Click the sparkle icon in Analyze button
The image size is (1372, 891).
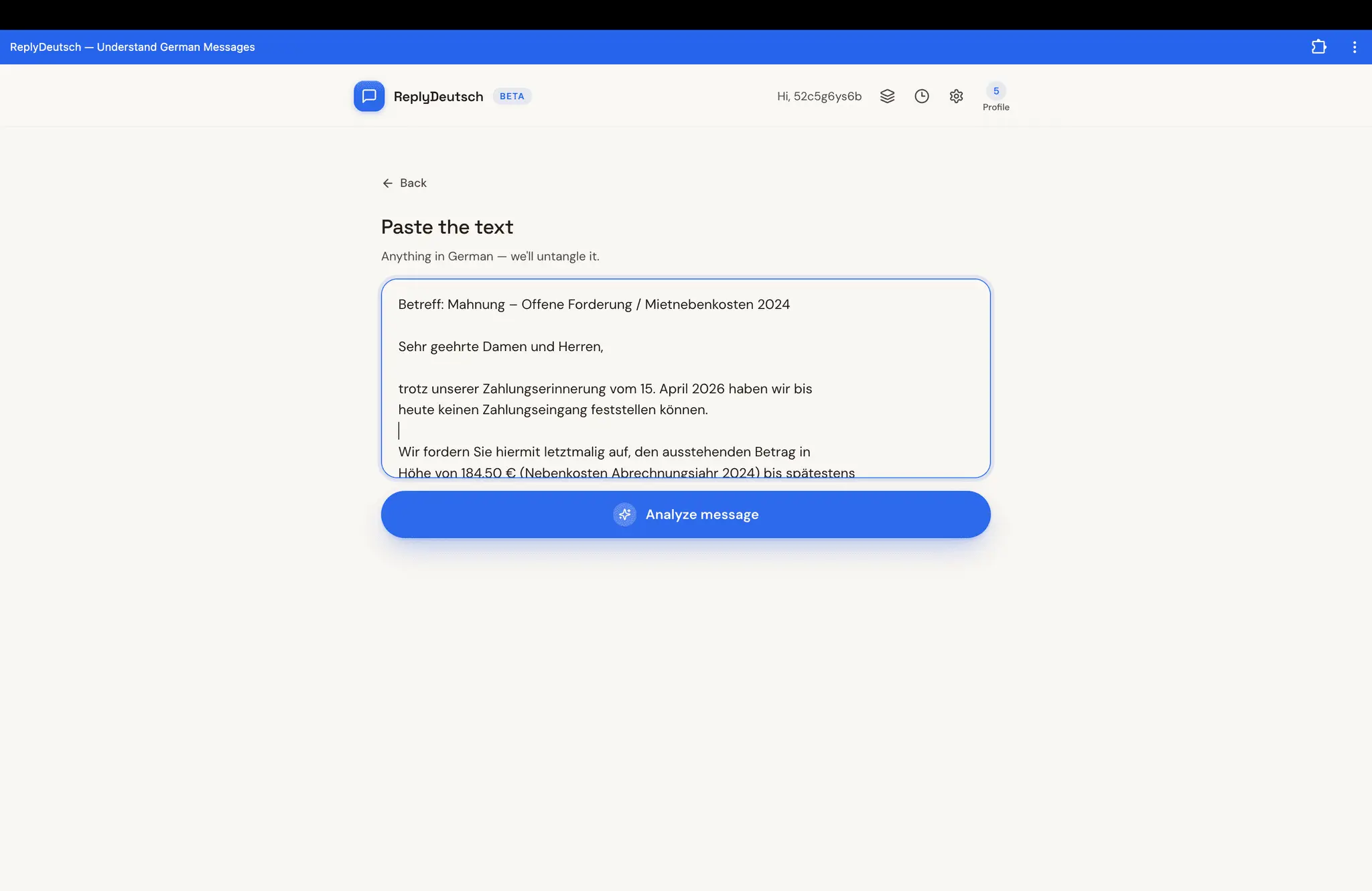[624, 515]
